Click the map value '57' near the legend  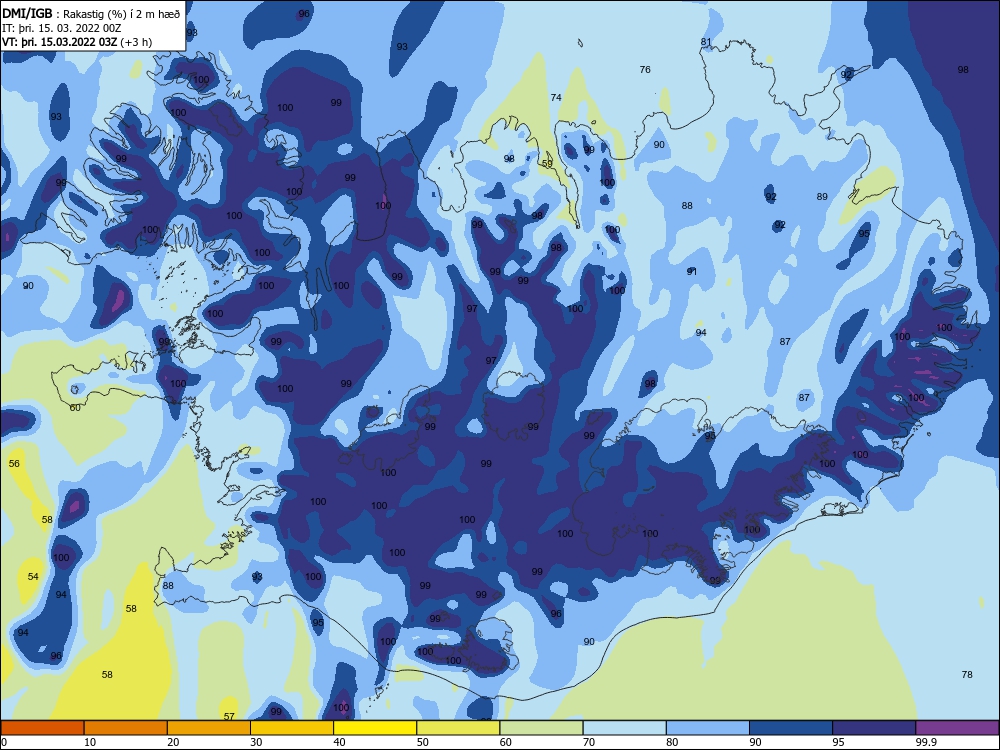click(x=229, y=717)
